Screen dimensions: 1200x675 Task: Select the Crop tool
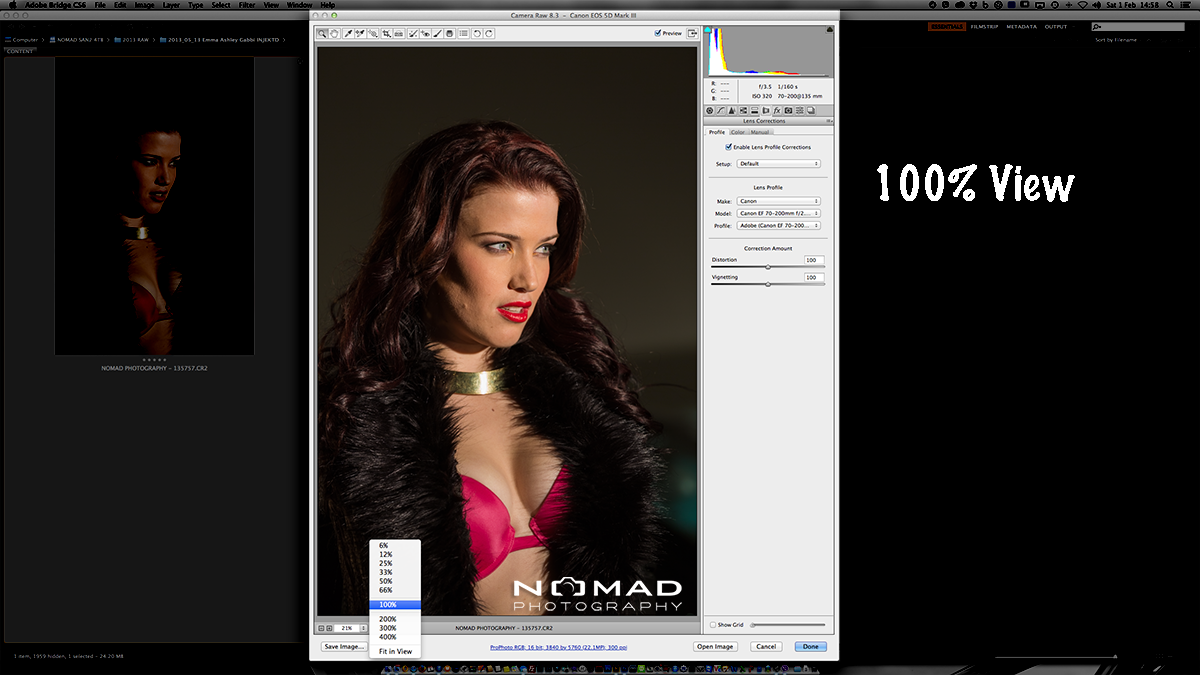386,33
